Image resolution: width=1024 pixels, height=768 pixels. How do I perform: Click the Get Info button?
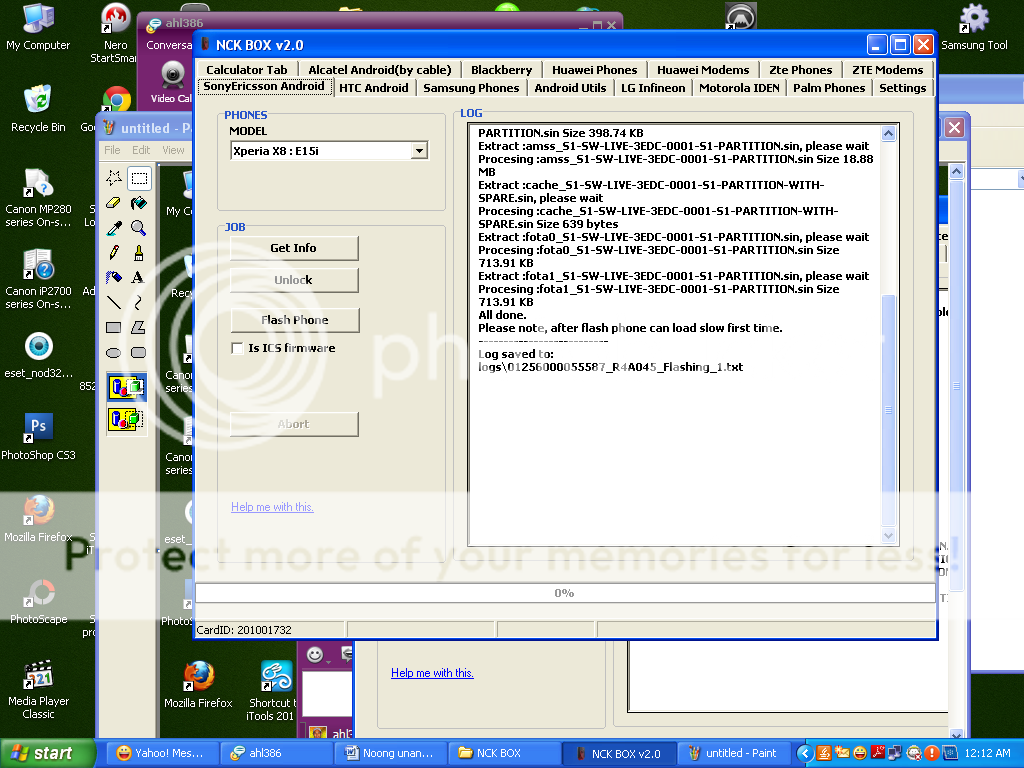tap(293, 248)
